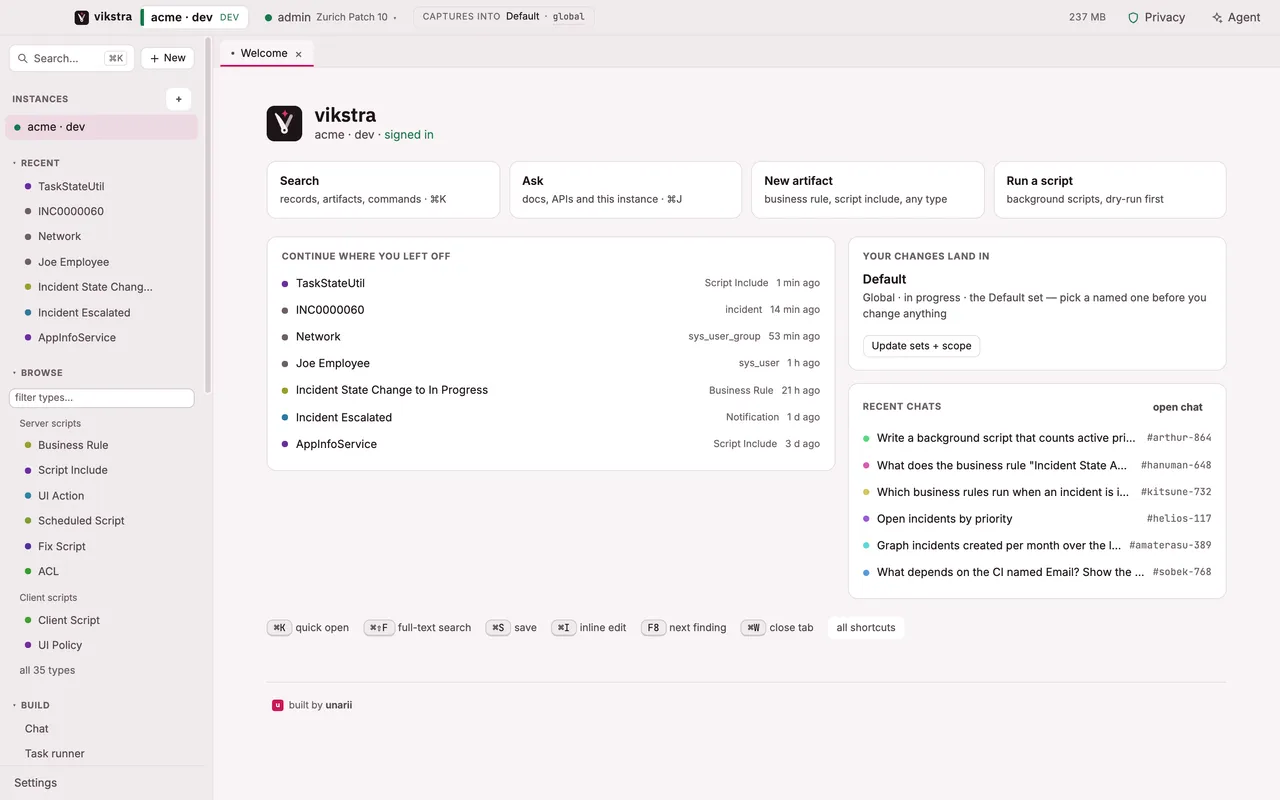Viewport: 1280px width, 800px height.
Task: Click the open chat link in Recent Chats
Action: (1178, 407)
